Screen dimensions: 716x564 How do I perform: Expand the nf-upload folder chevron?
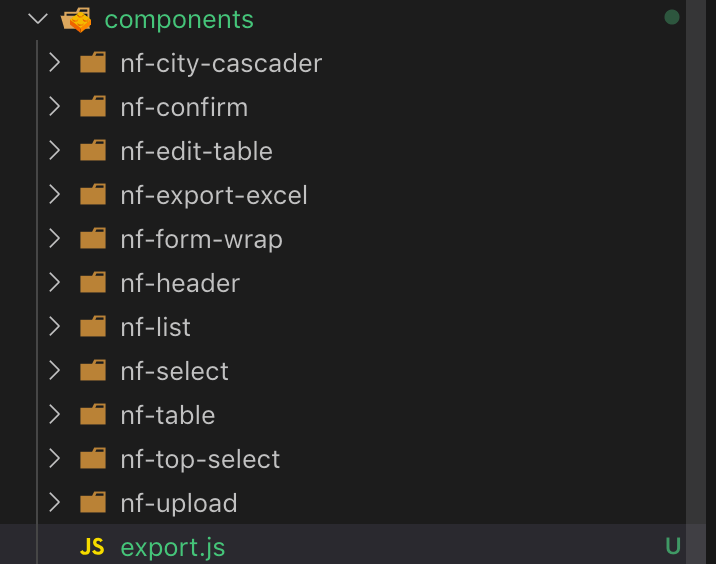coord(54,503)
